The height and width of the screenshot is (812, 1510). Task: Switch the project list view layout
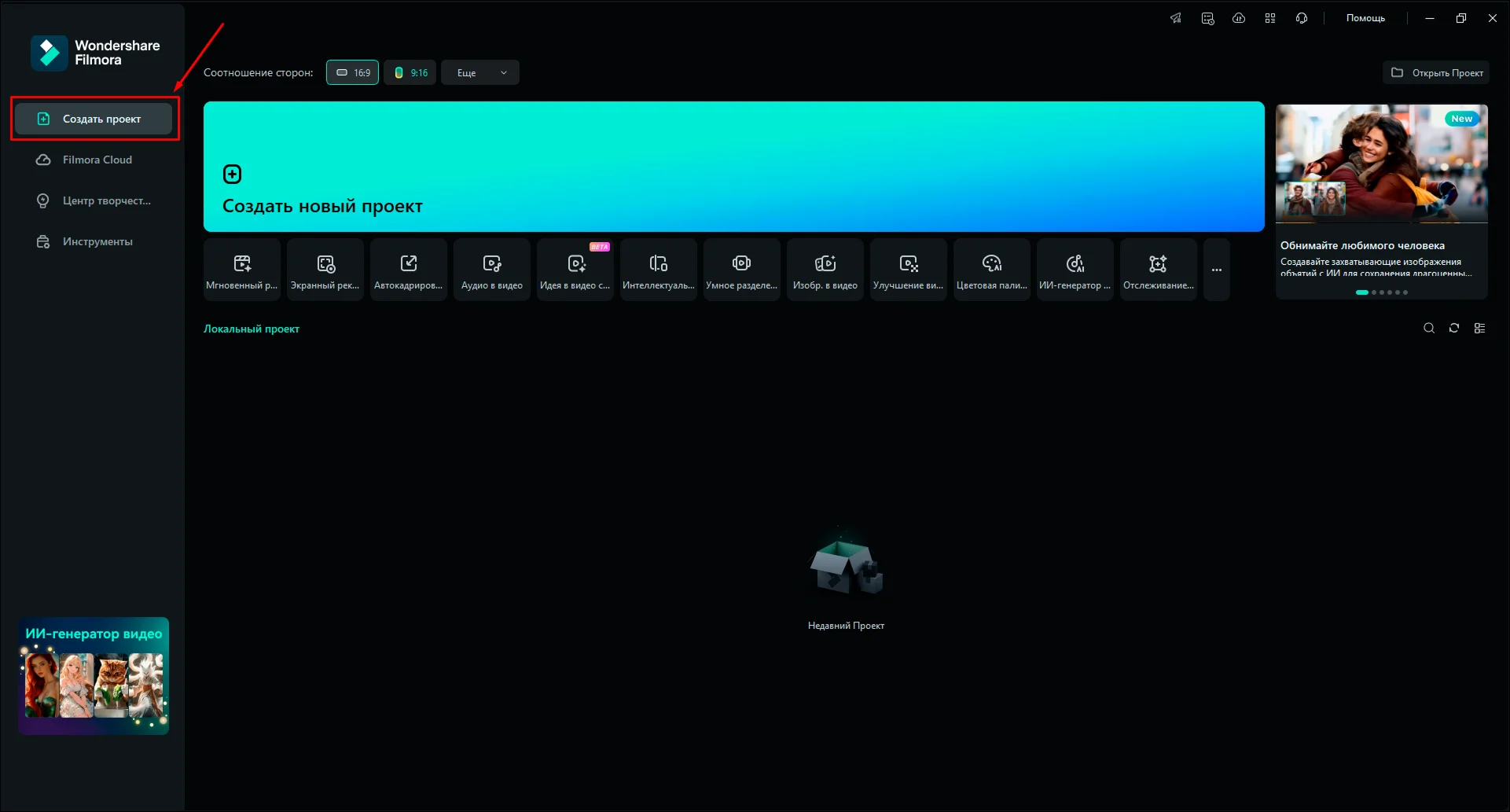click(1479, 329)
